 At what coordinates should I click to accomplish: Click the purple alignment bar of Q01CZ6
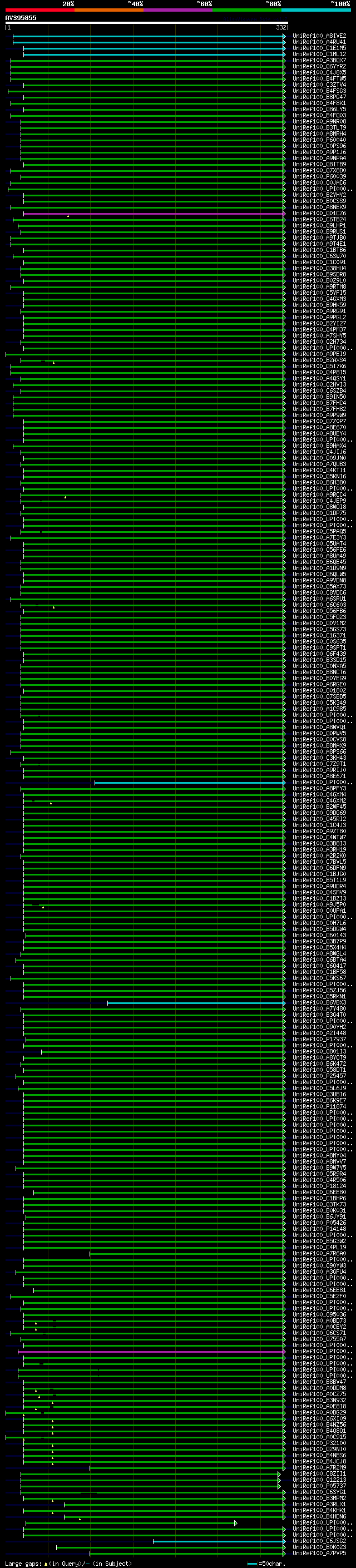[x=154, y=214]
